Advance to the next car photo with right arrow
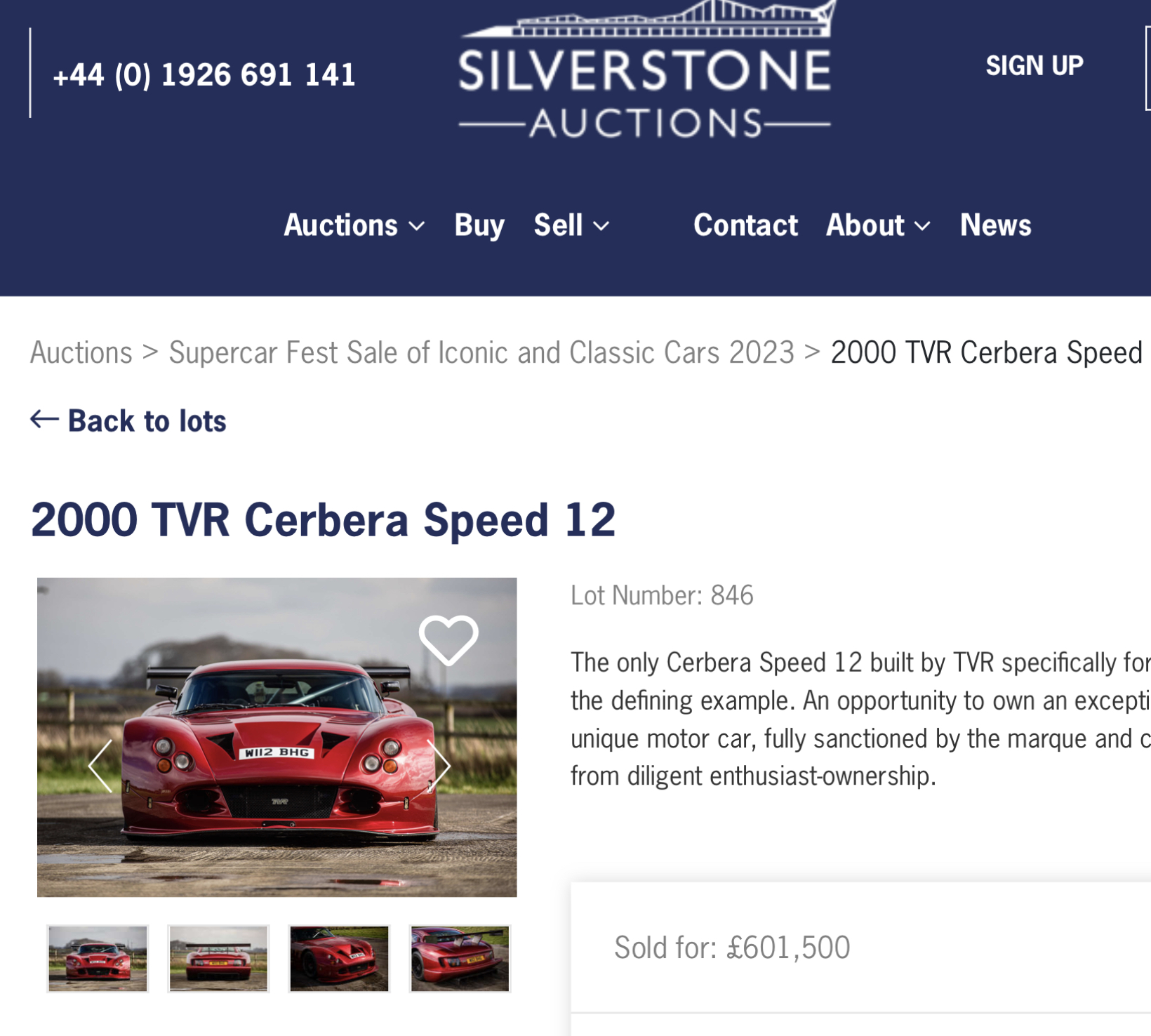Image resolution: width=1151 pixels, height=1036 pixels. point(439,766)
